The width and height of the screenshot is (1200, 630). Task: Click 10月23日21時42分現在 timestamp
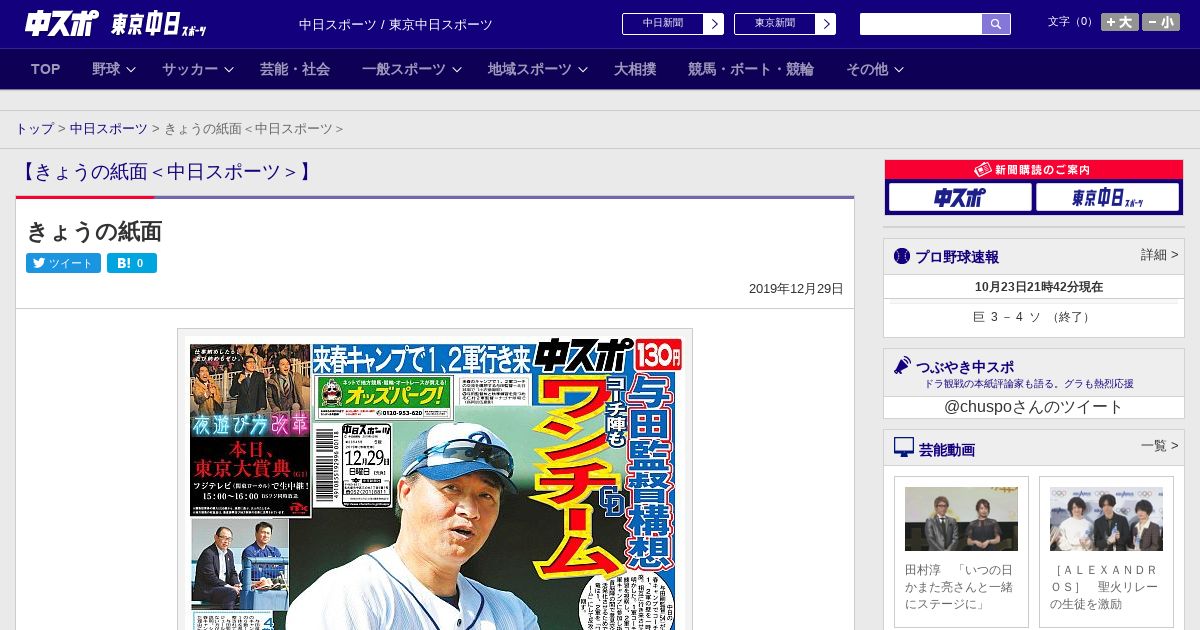(1039, 287)
